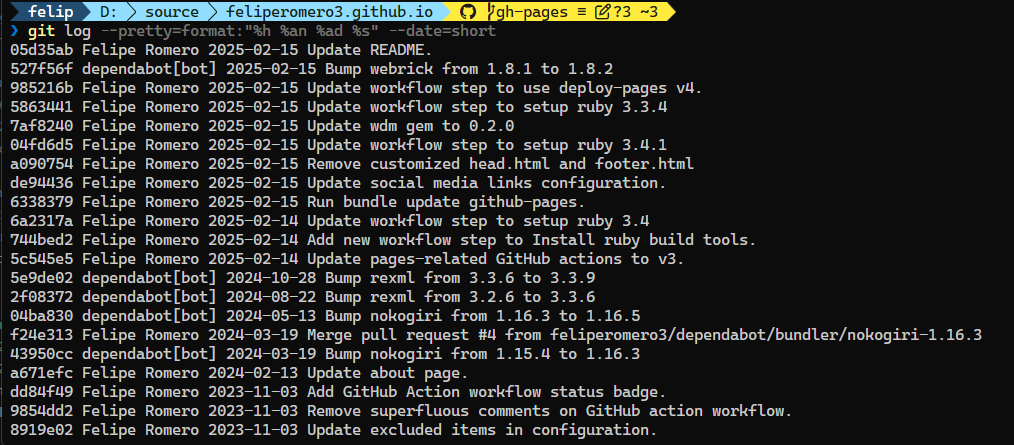Click date 2024-02-13 in log

253,373
